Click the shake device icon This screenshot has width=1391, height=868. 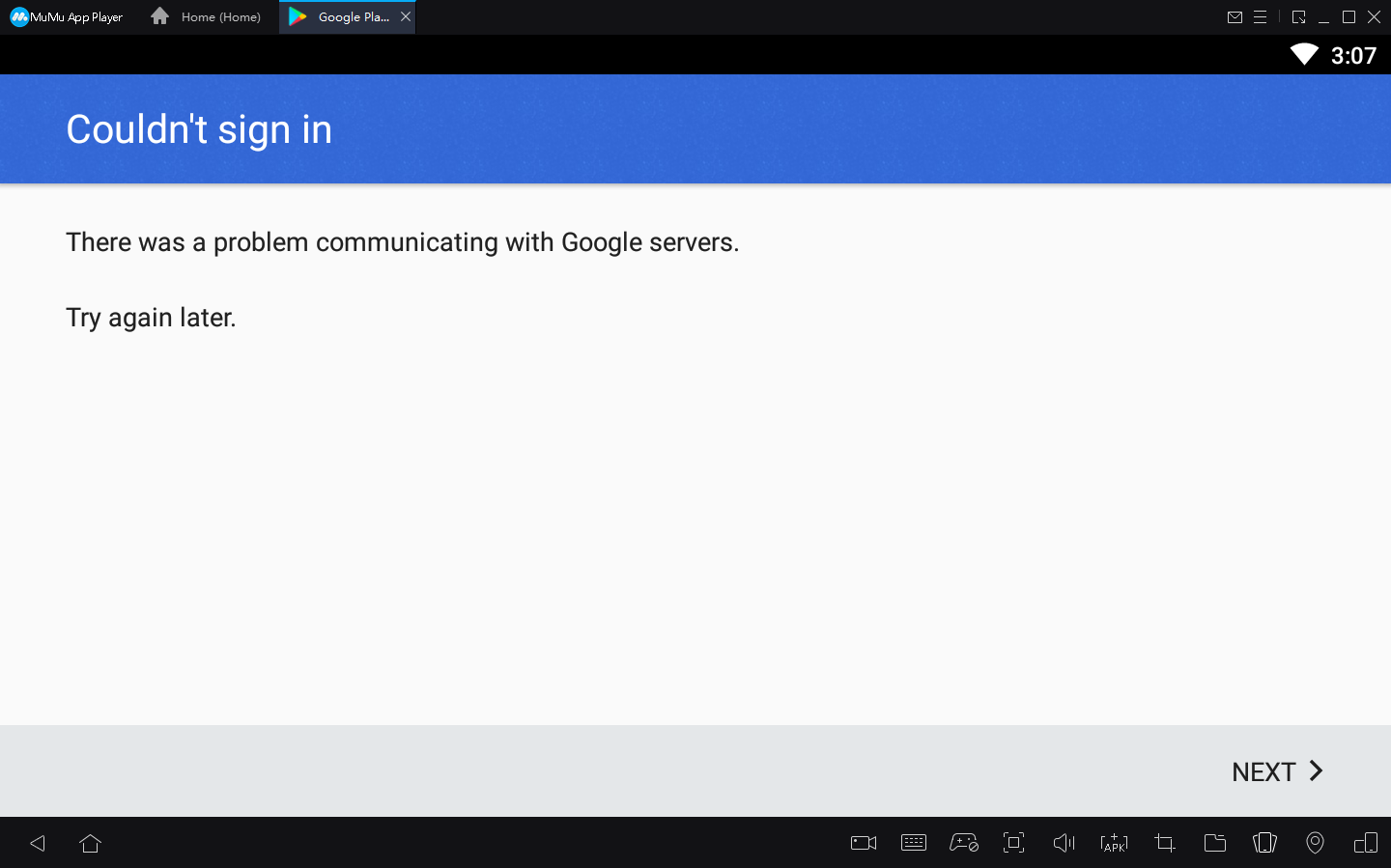pyautogui.click(x=1264, y=843)
